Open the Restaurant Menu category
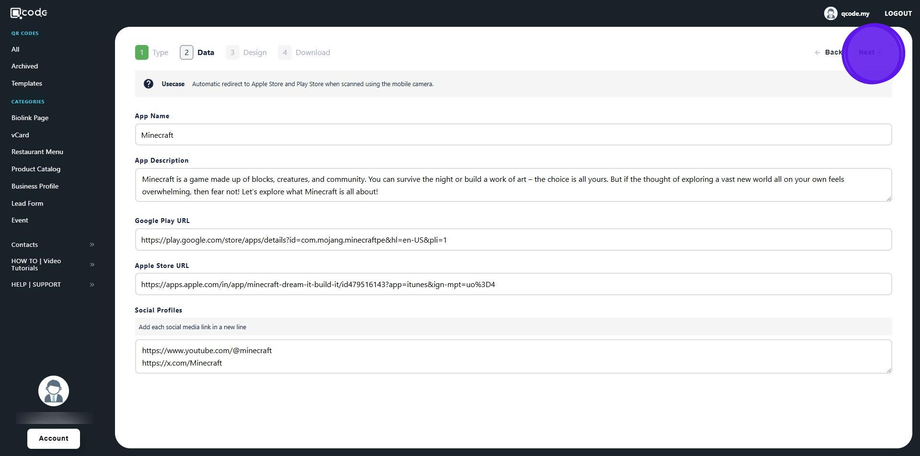This screenshot has width=920, height=456. pyautogui.click(x=37, y=152)
